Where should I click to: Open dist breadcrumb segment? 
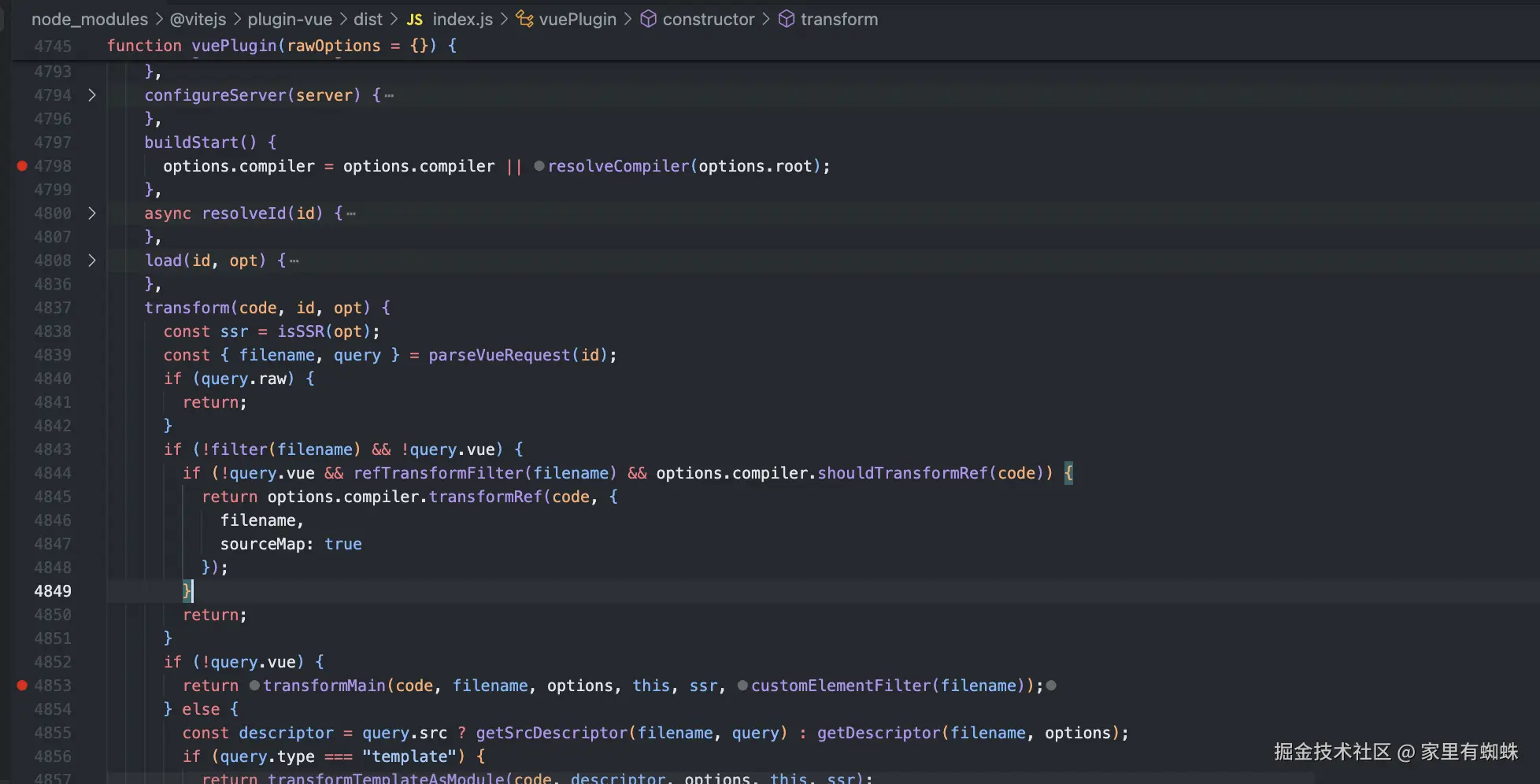pyautogui.click(x=368, y=20)
